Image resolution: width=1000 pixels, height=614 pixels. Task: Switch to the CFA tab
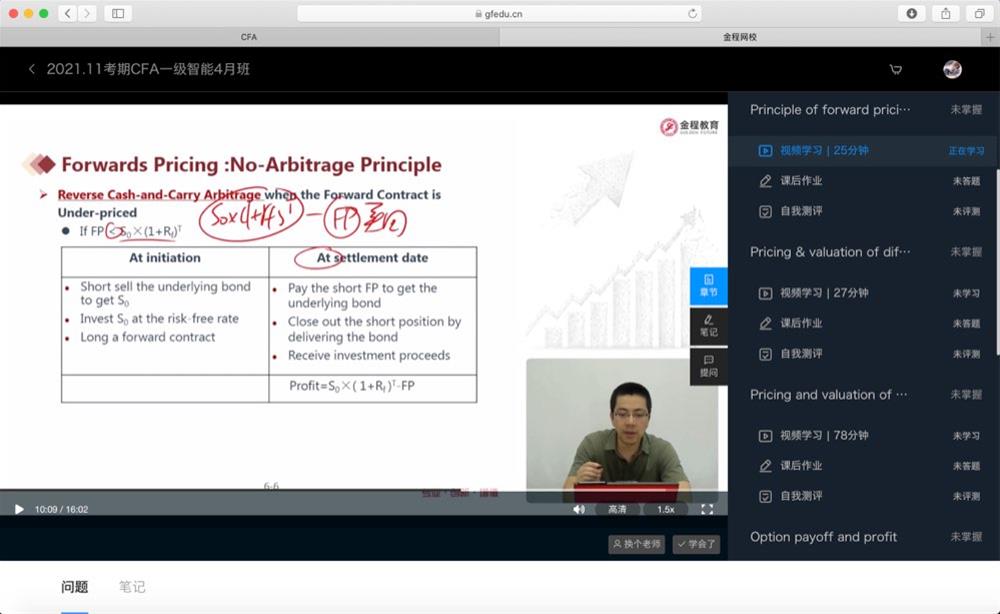pyautogui.click(x=249, y=37)
